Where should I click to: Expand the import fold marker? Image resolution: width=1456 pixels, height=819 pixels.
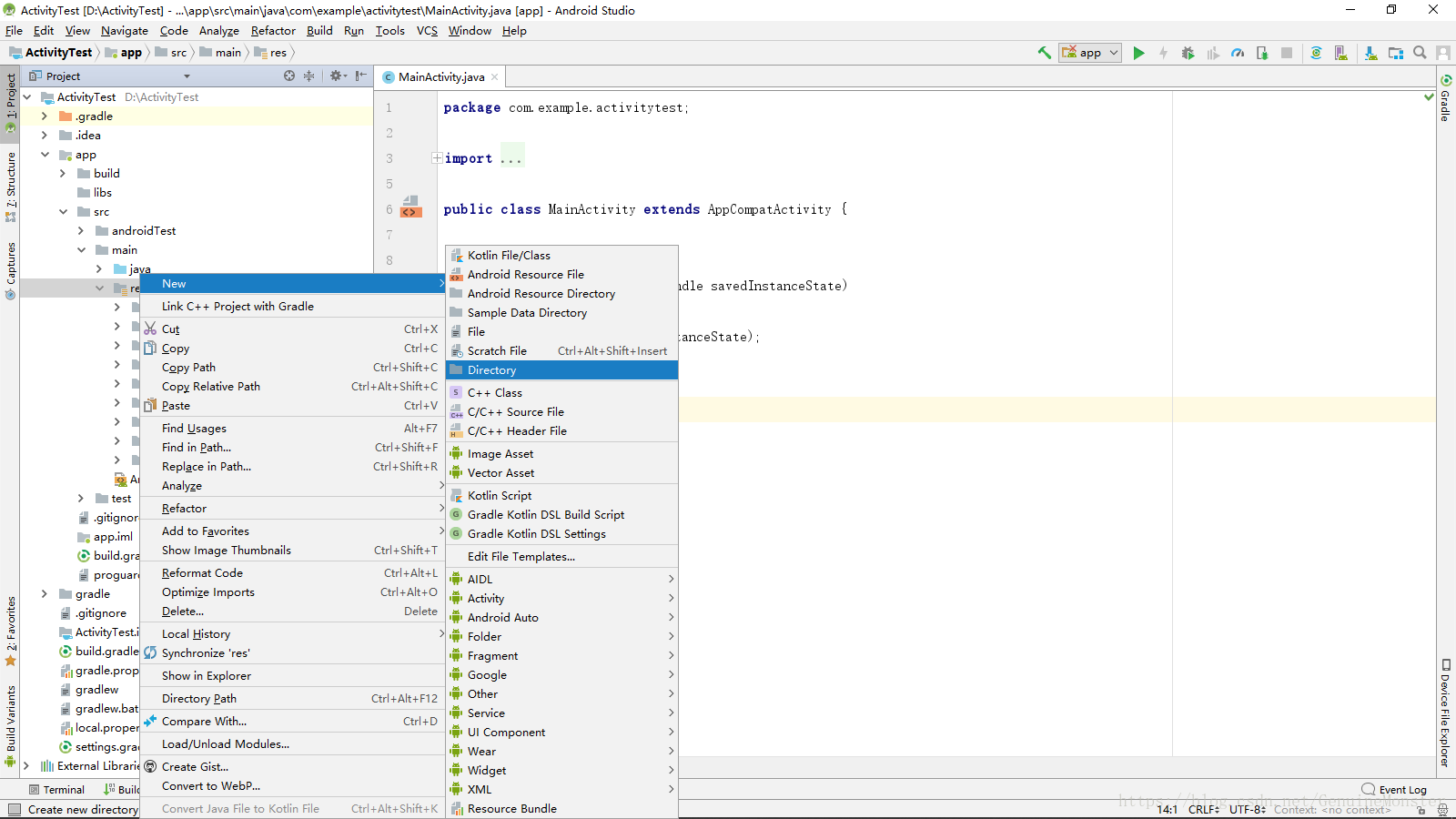437,158
